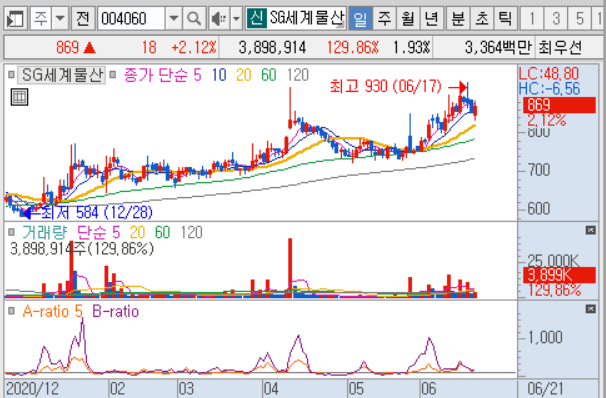606x398 pixels.
Task: Click the A-ratio 5 indicator label
Action: (x=53, y=311)
